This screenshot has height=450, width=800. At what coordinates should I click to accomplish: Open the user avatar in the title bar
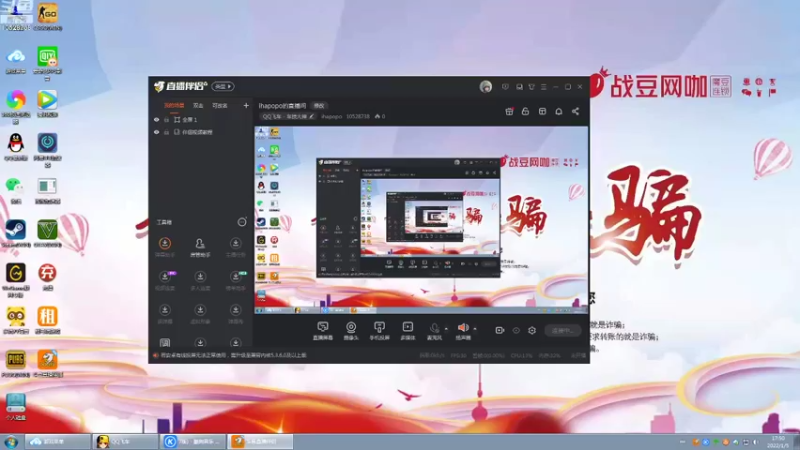pos(486,87)
